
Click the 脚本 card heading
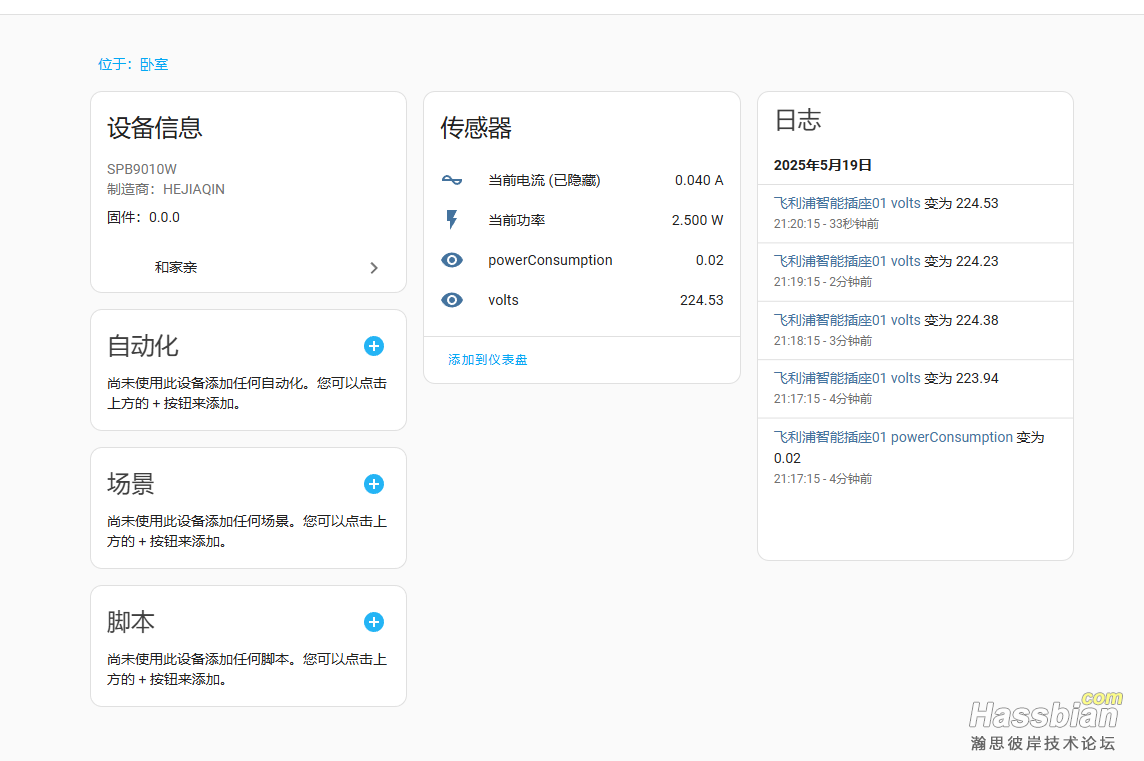[131, 622]
